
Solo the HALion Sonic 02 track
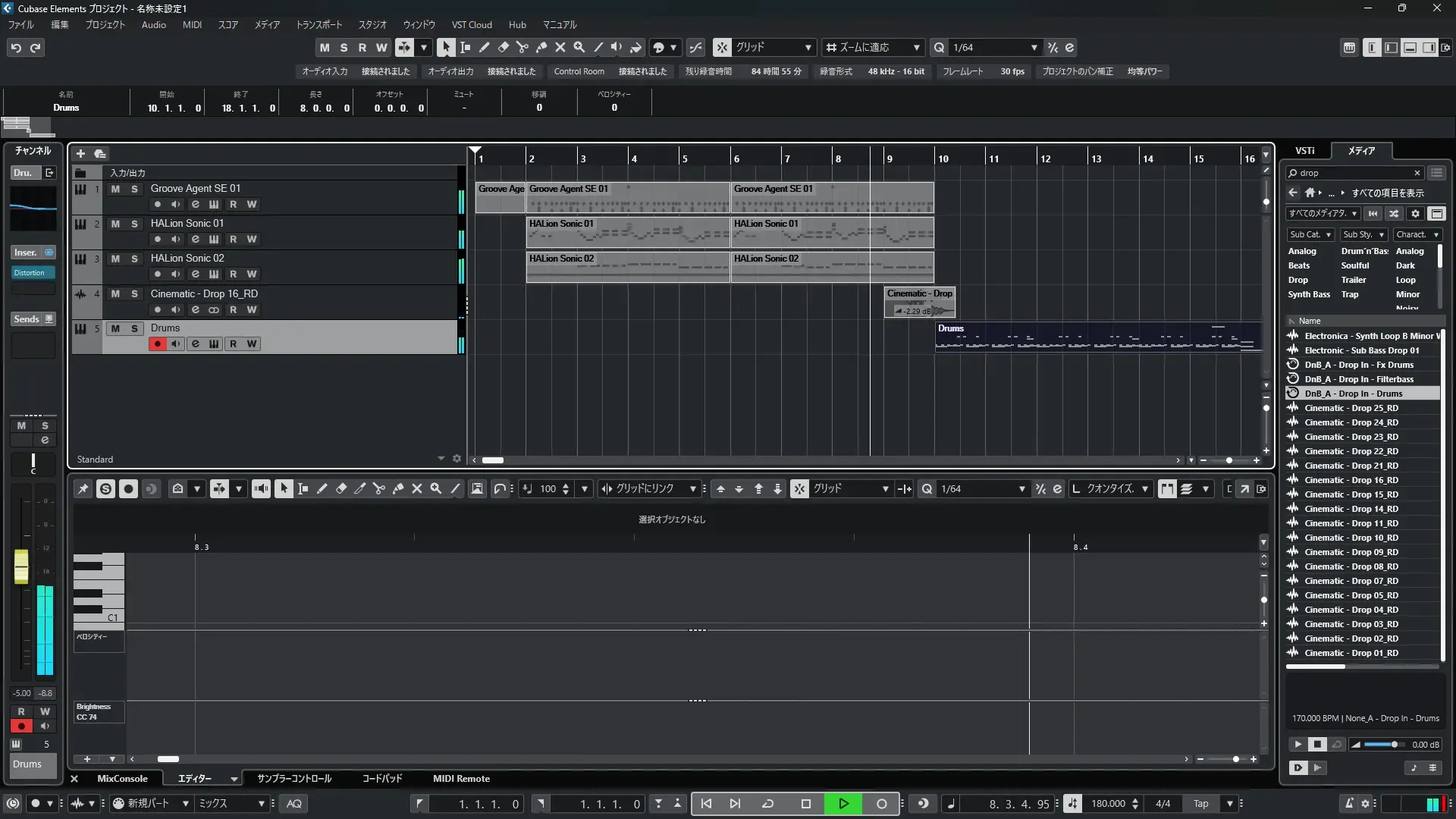(134, 259)
